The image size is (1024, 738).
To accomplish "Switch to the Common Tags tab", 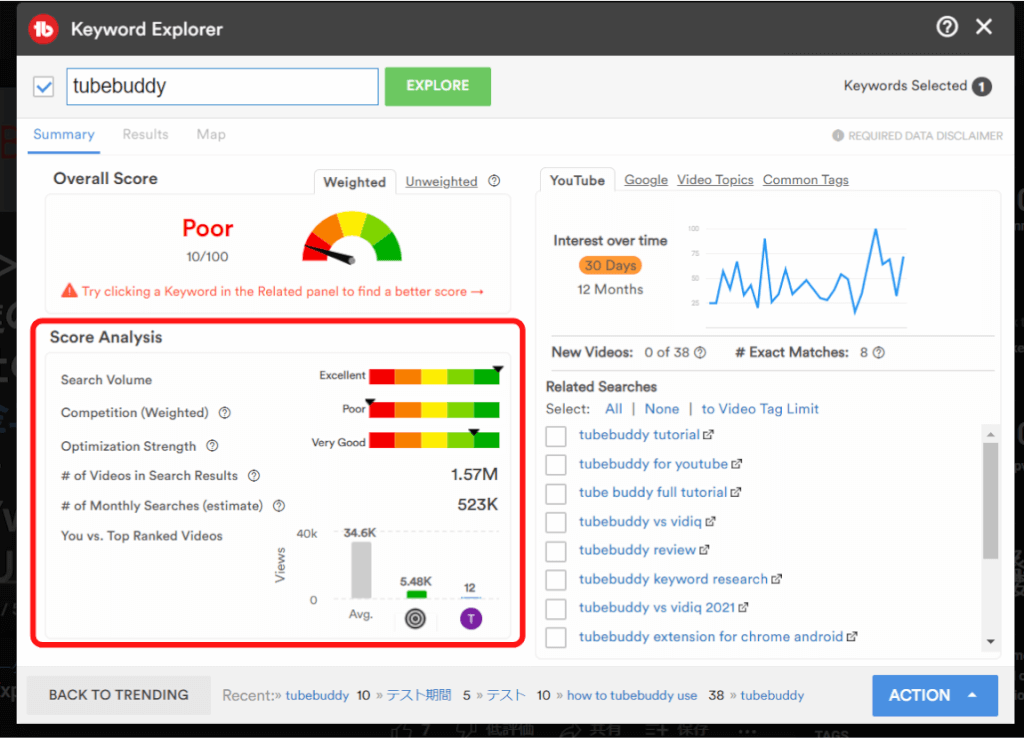I will pos(806,180).
